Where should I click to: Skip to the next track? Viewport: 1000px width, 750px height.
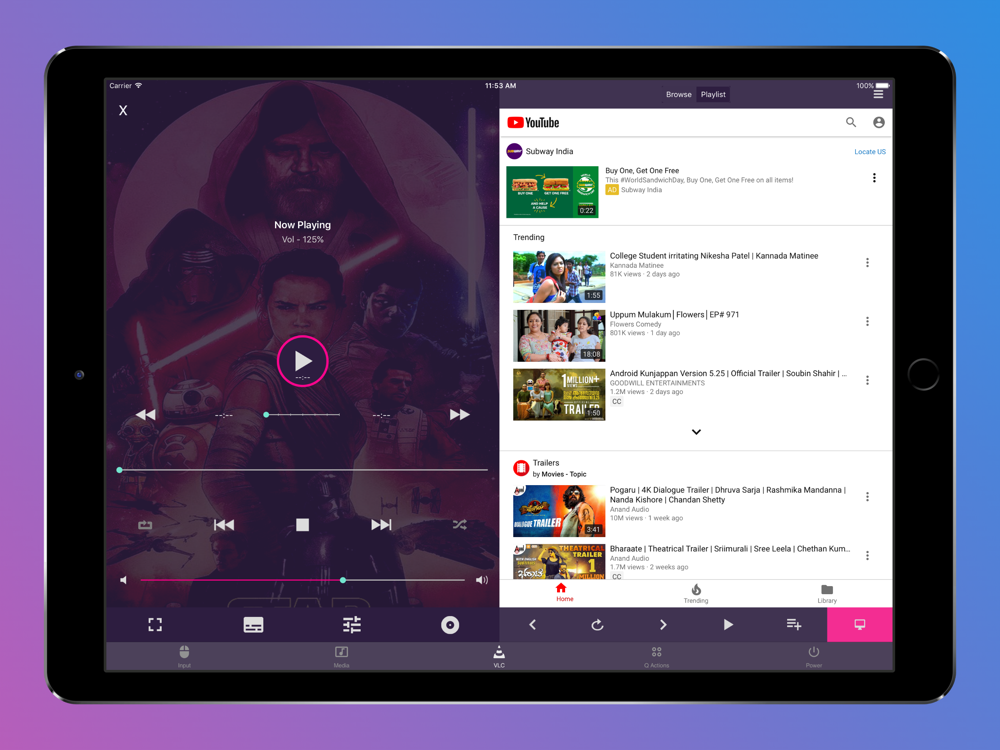pos(381,525)
